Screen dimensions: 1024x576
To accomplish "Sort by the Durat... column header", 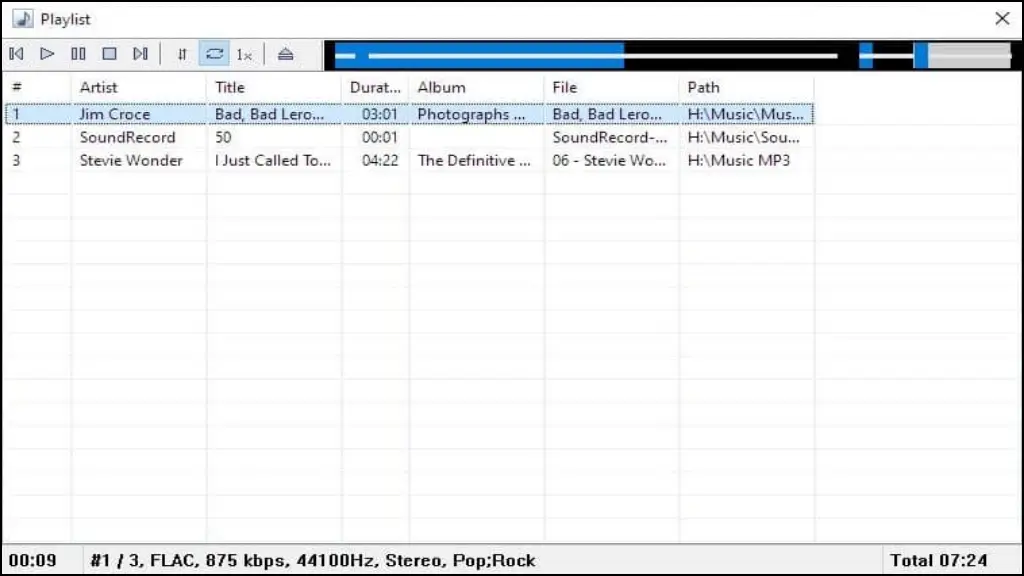I will [x=376, y=88].
